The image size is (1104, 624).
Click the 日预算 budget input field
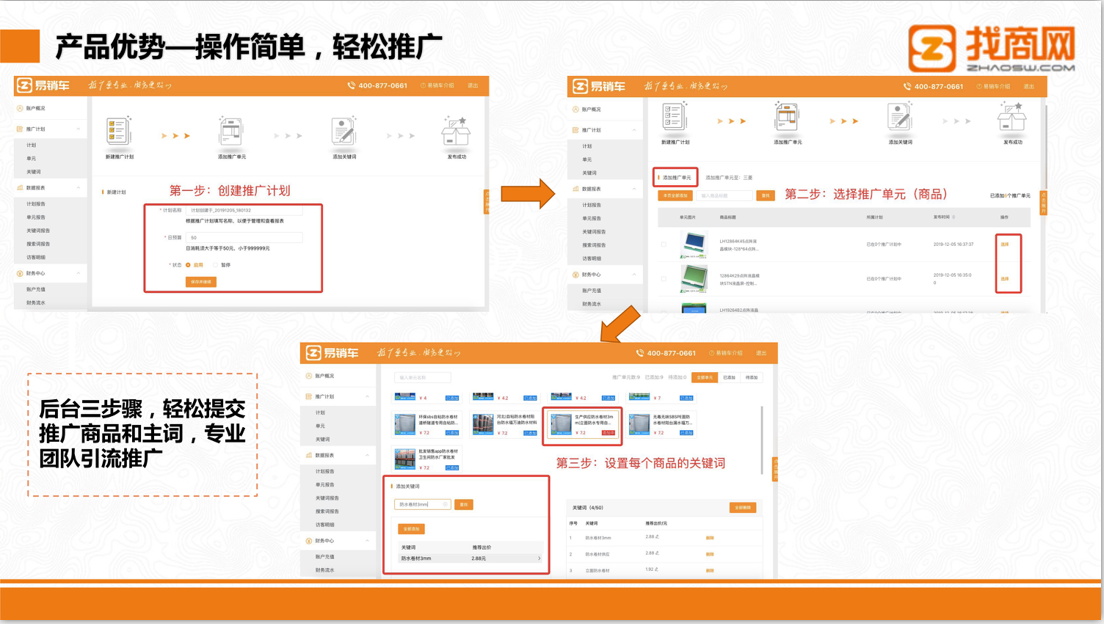click(x=244, y=238)
